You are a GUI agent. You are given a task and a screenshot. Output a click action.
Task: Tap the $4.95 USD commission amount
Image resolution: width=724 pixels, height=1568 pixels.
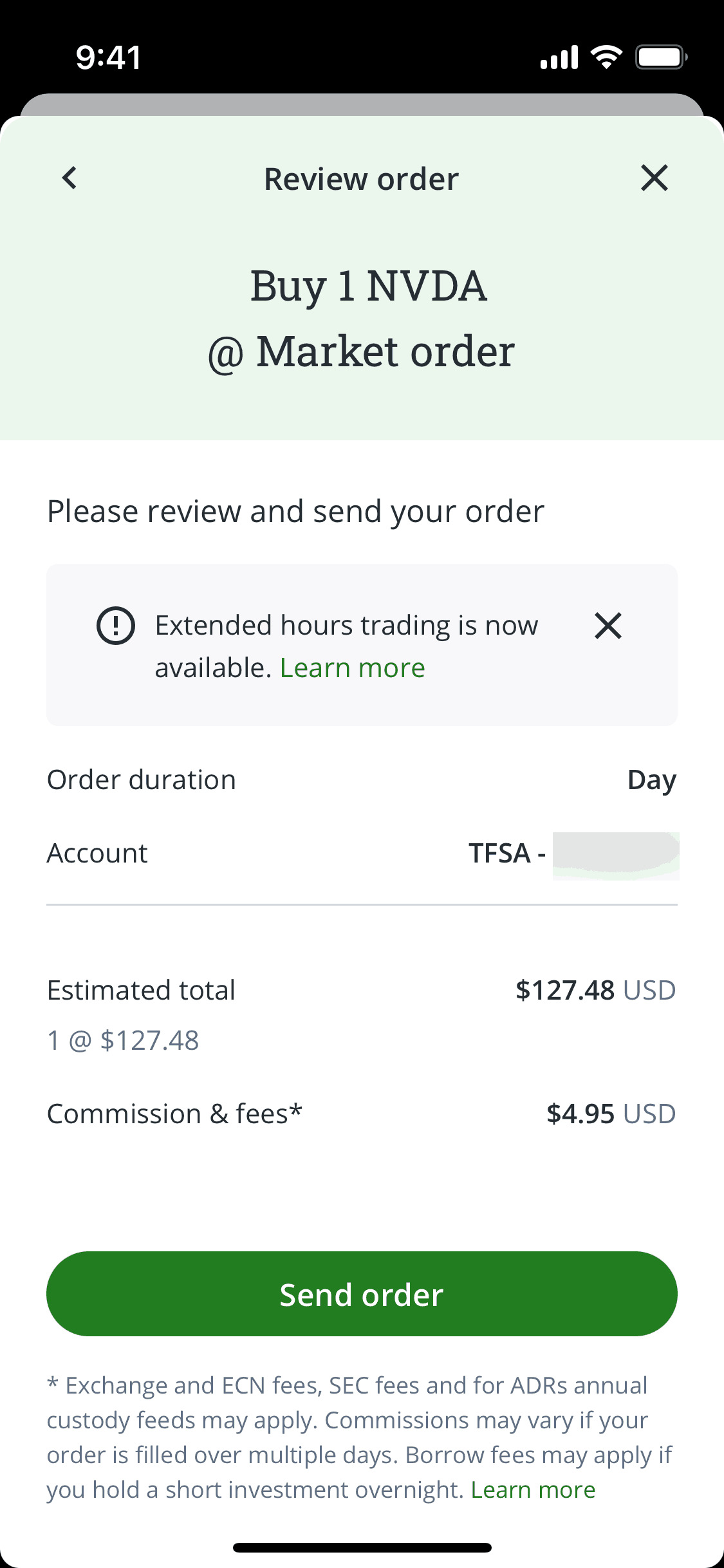coord(611,1114)
